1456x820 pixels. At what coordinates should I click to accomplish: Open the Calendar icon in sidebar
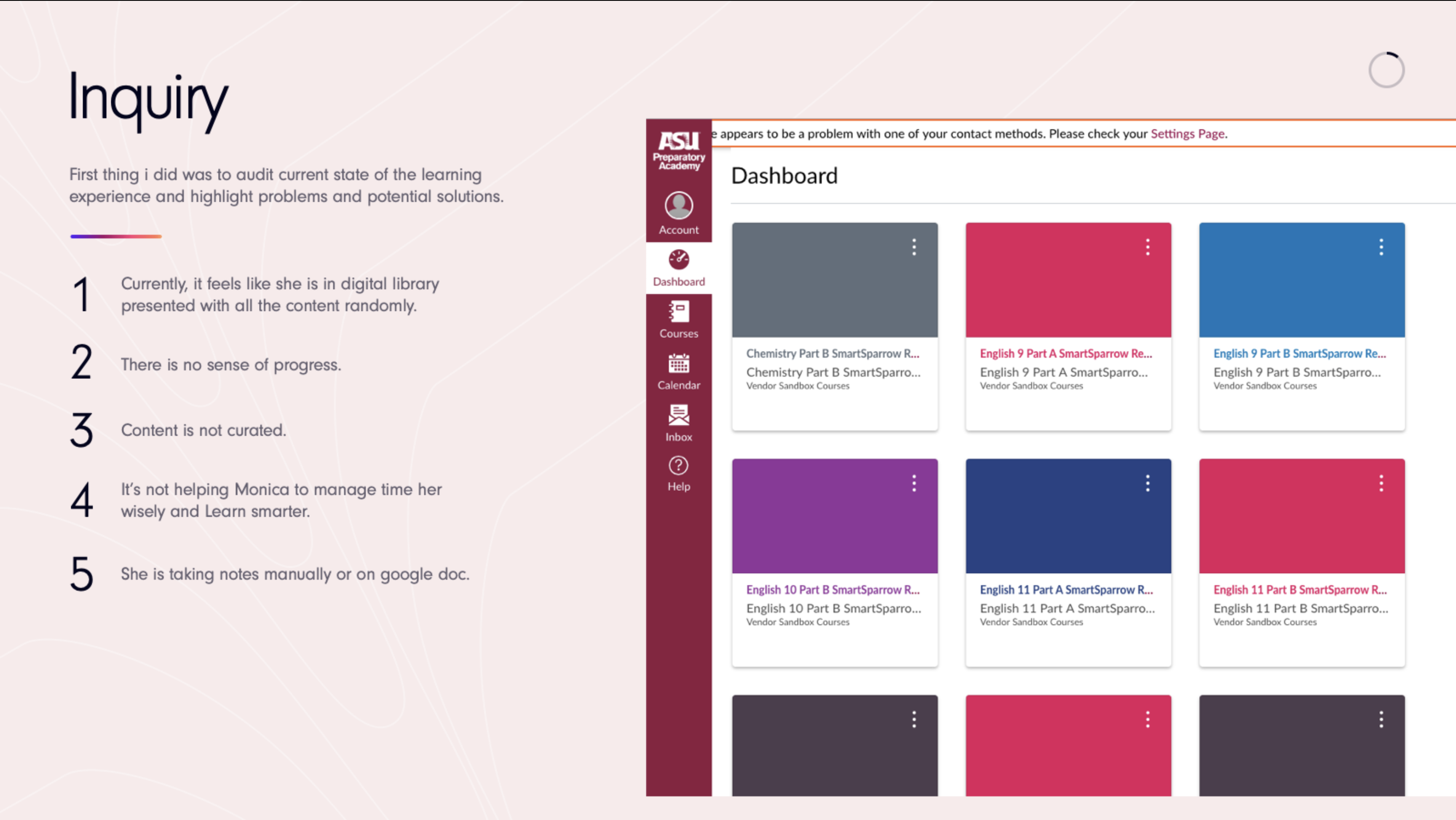(678, 364)
